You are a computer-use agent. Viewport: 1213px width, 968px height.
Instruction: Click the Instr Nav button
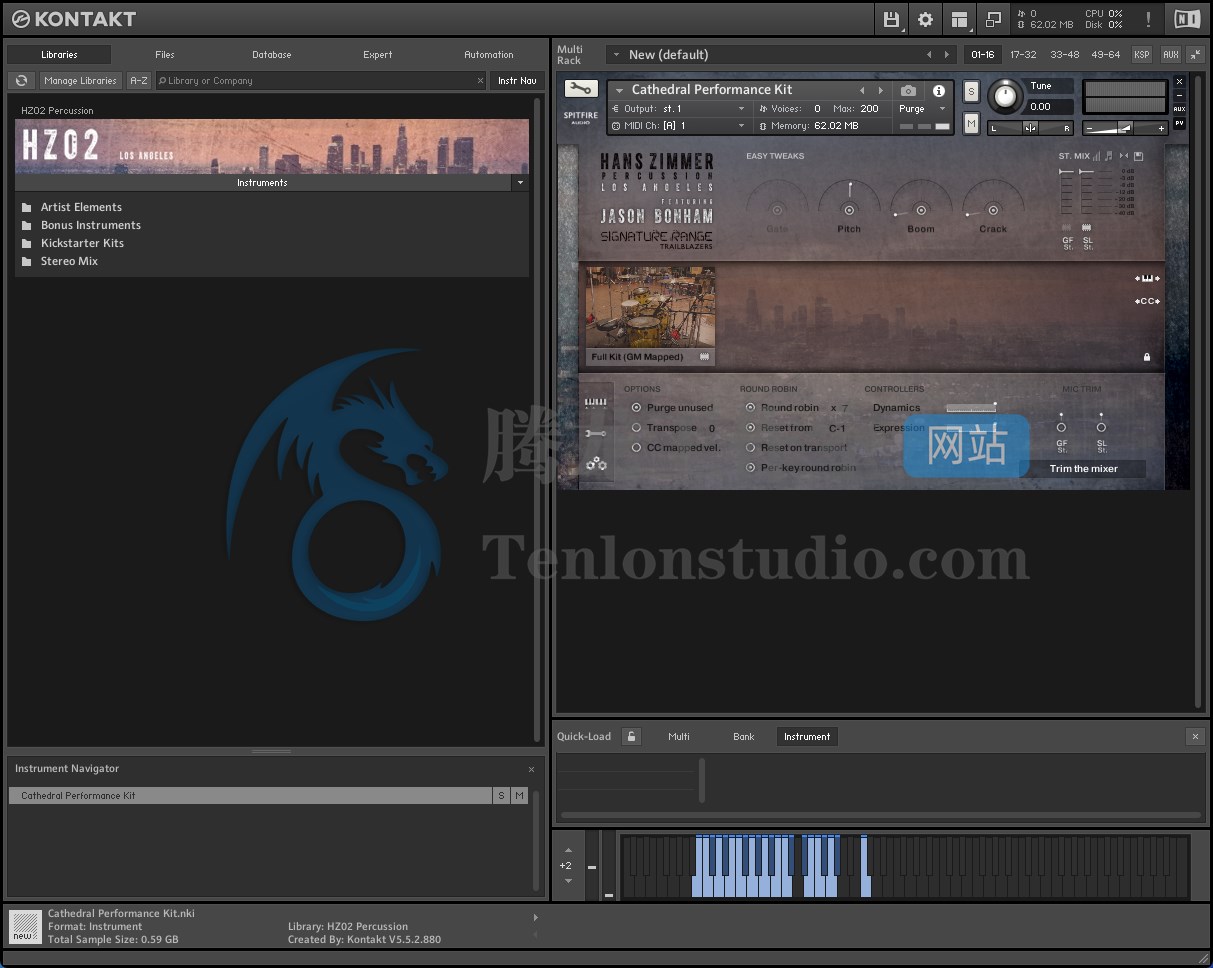517,81
